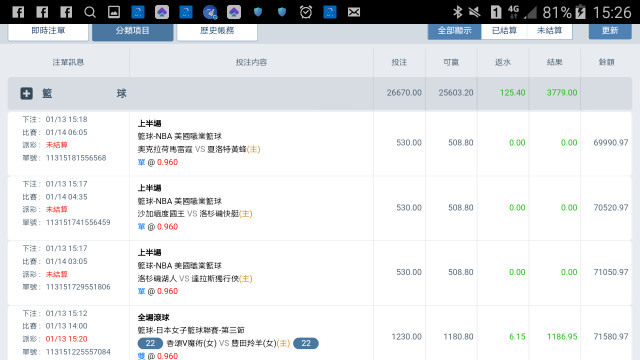Tap 籃球-日本女子籃球聯賽-第三節 league line
The width and height of the screenshot is (640, 360).
191,330
